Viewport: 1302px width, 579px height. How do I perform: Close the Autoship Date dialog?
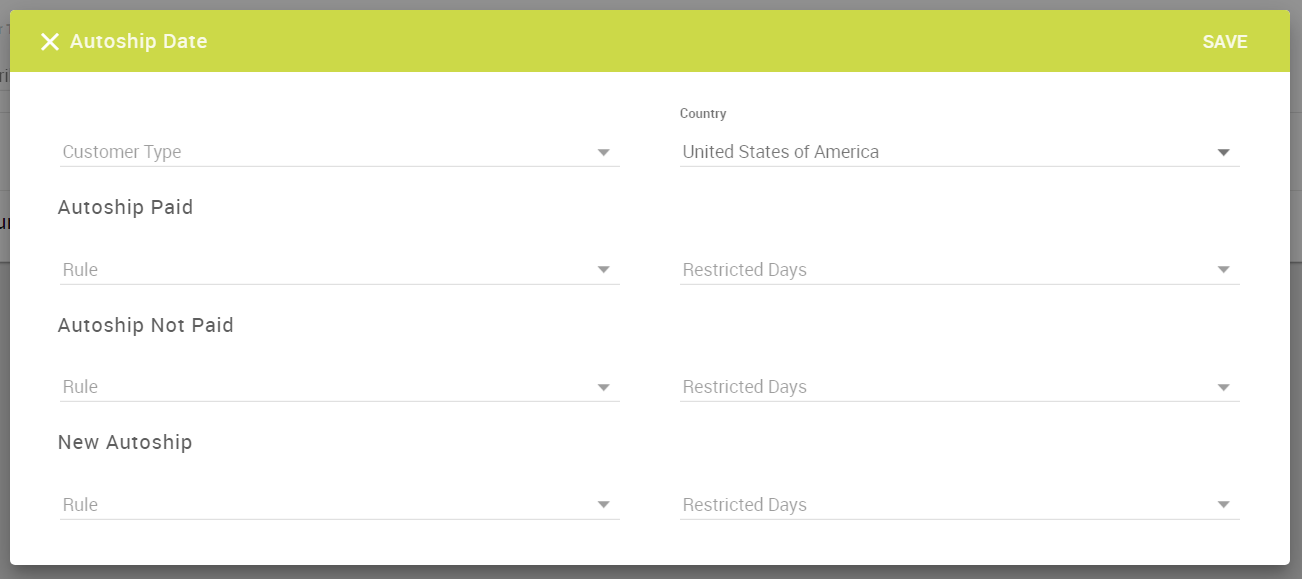49,42
